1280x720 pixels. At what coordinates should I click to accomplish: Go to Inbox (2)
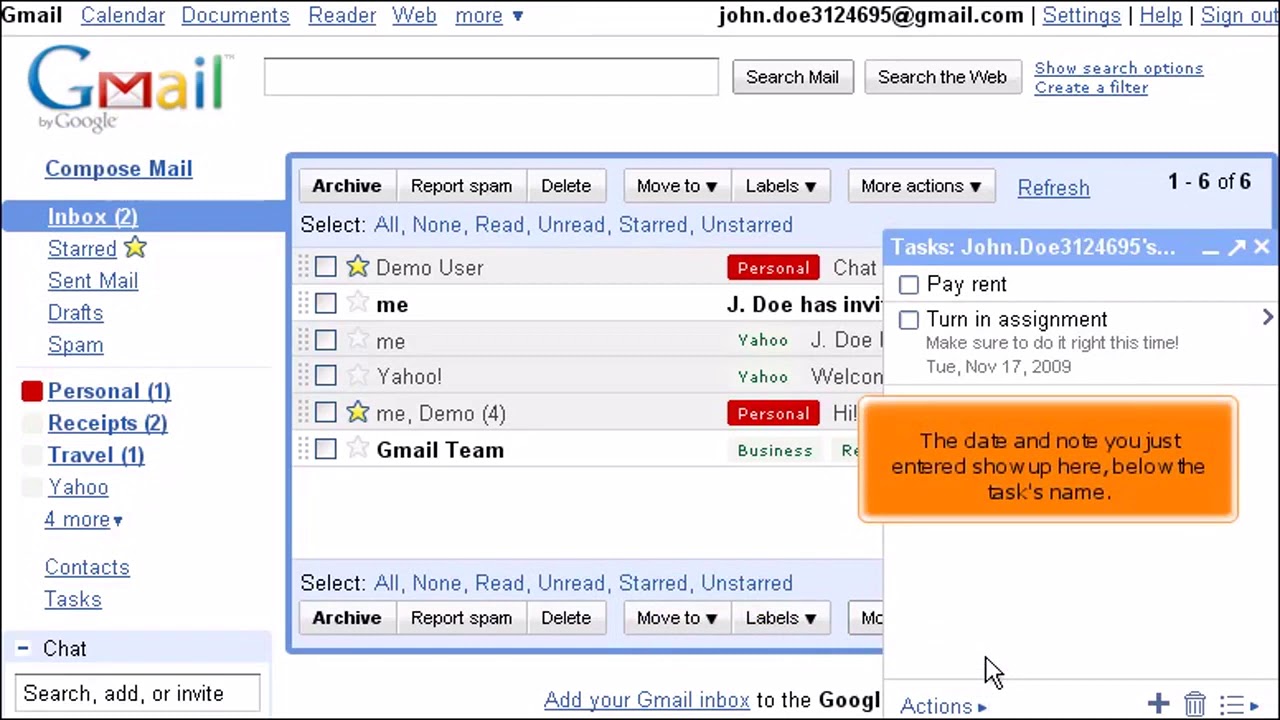pyautogui.click(x=93, y=216)
